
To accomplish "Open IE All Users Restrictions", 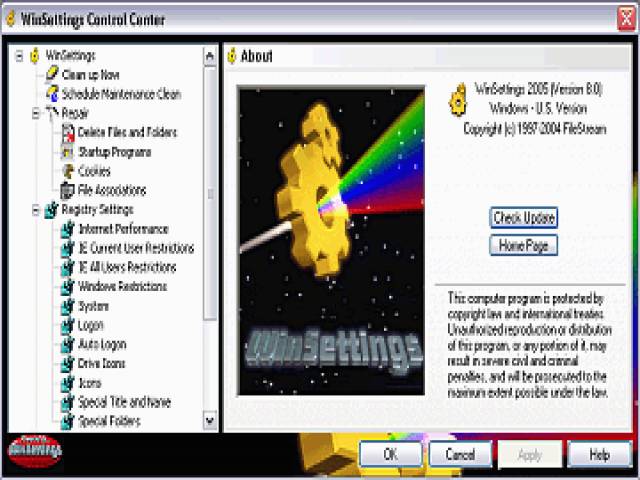I will click(x=127, y=267).
